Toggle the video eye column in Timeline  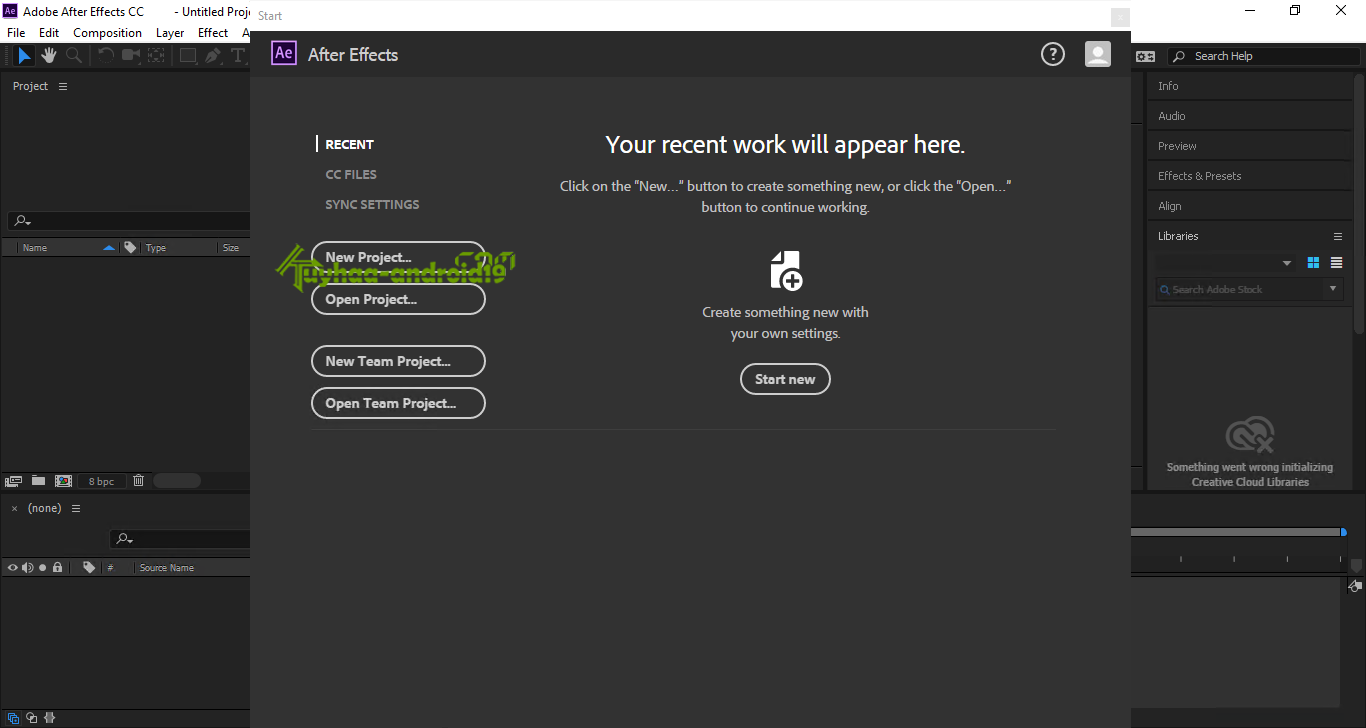point(13,567)
